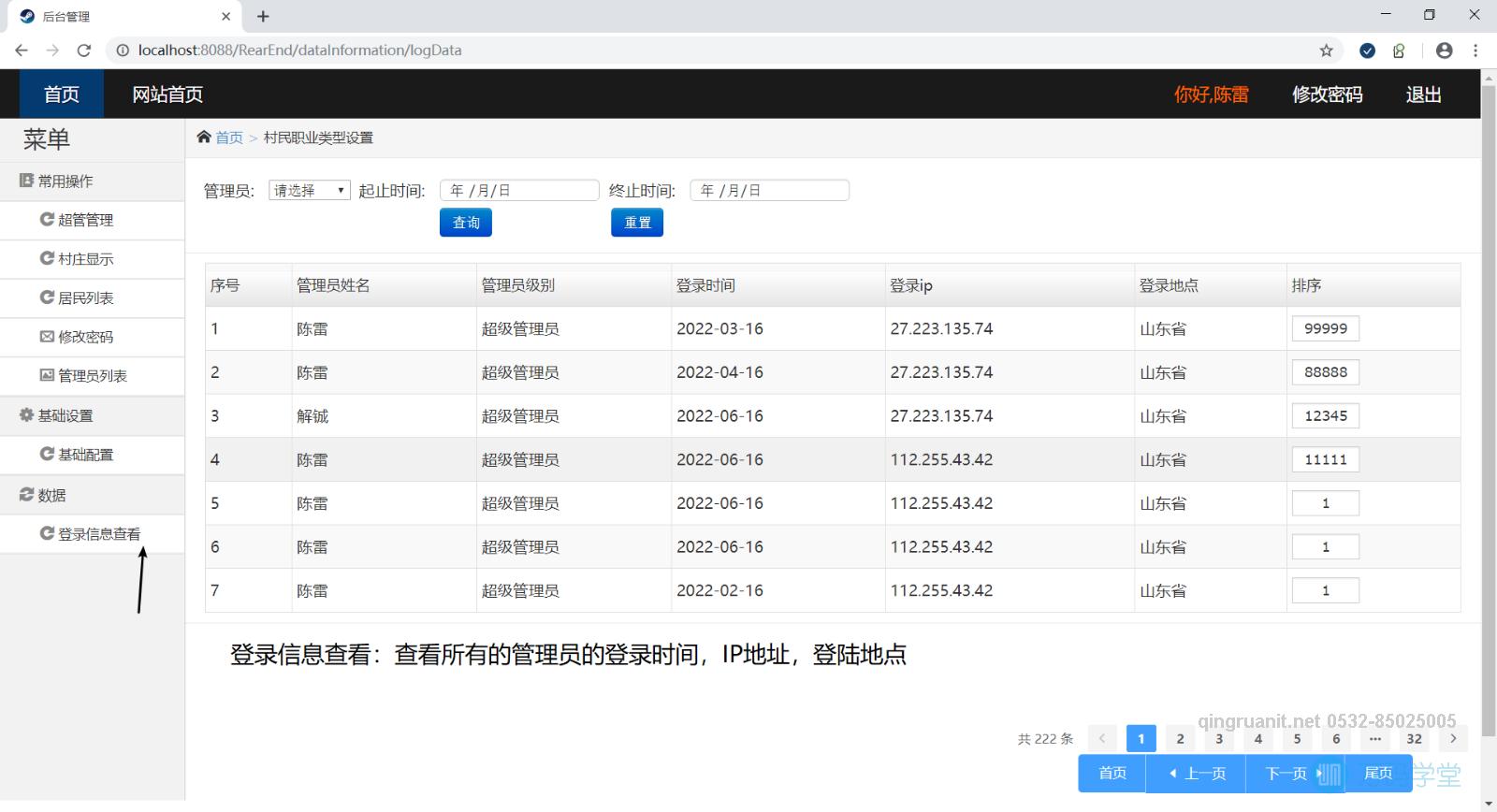Select 网站首页 in top navigation

(x=167, y=94)
